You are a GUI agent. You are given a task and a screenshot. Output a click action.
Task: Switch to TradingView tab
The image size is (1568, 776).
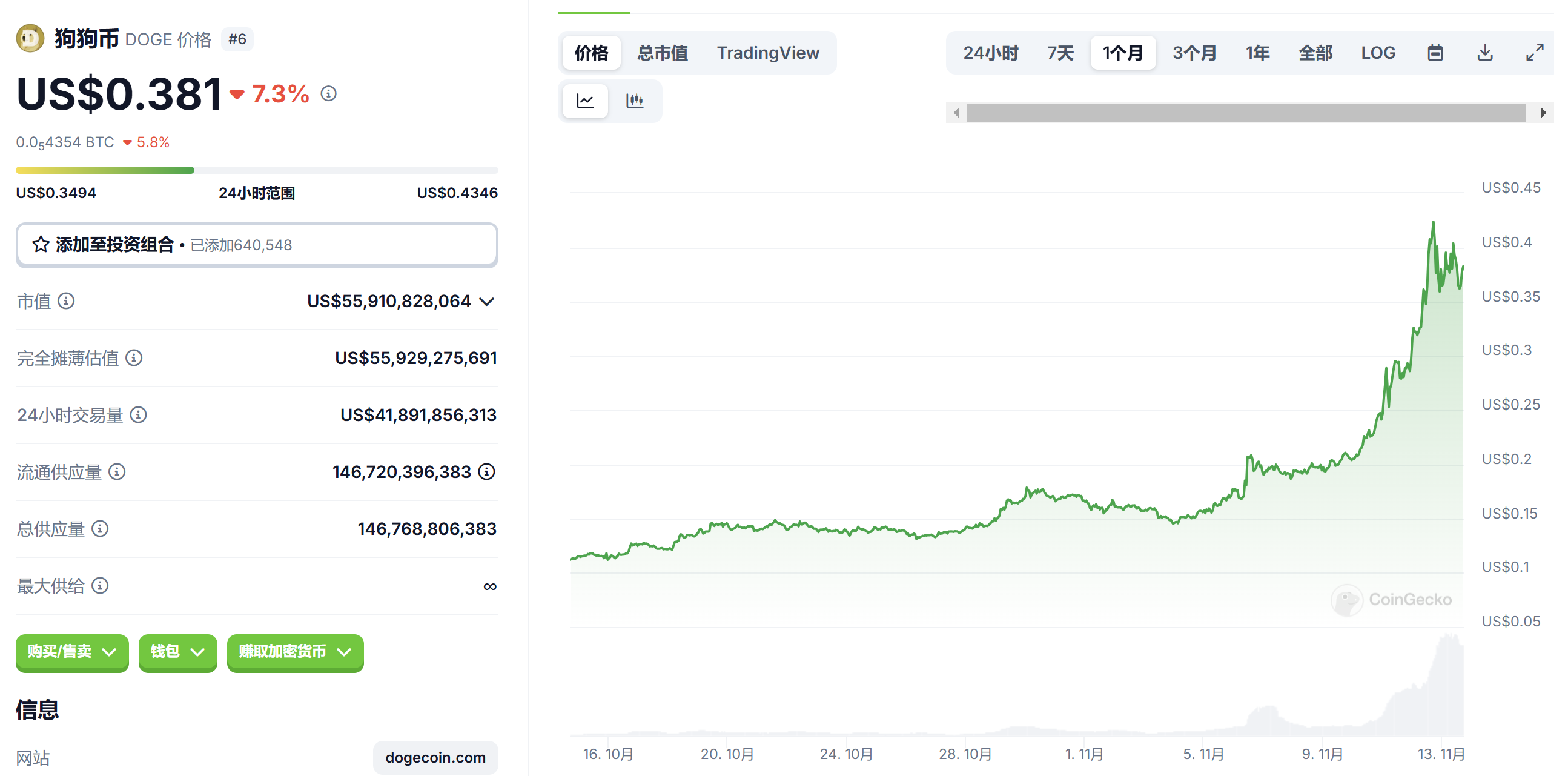pyautogui.click(x=767, y=53)
